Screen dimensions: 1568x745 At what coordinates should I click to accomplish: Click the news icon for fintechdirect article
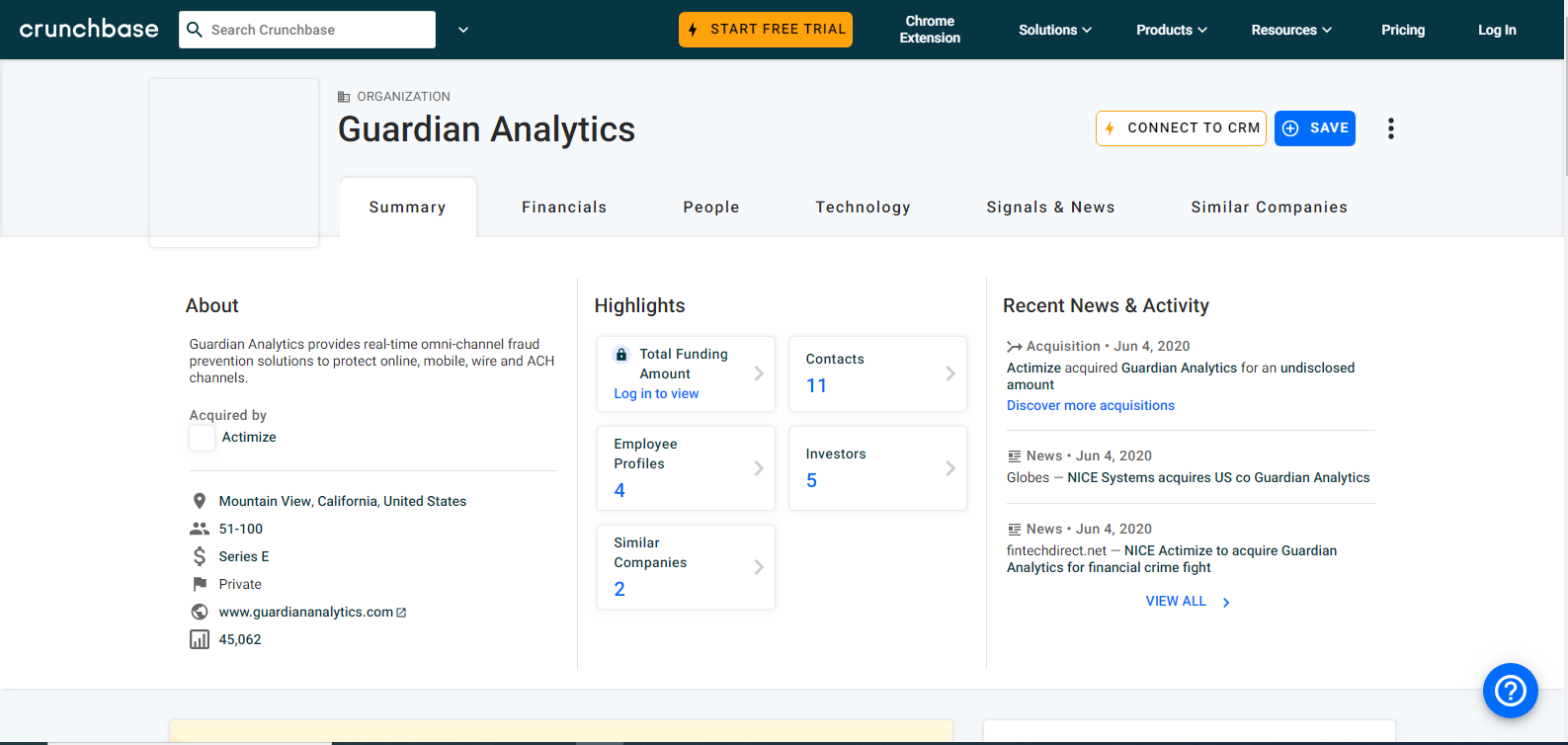(1014, 530)
